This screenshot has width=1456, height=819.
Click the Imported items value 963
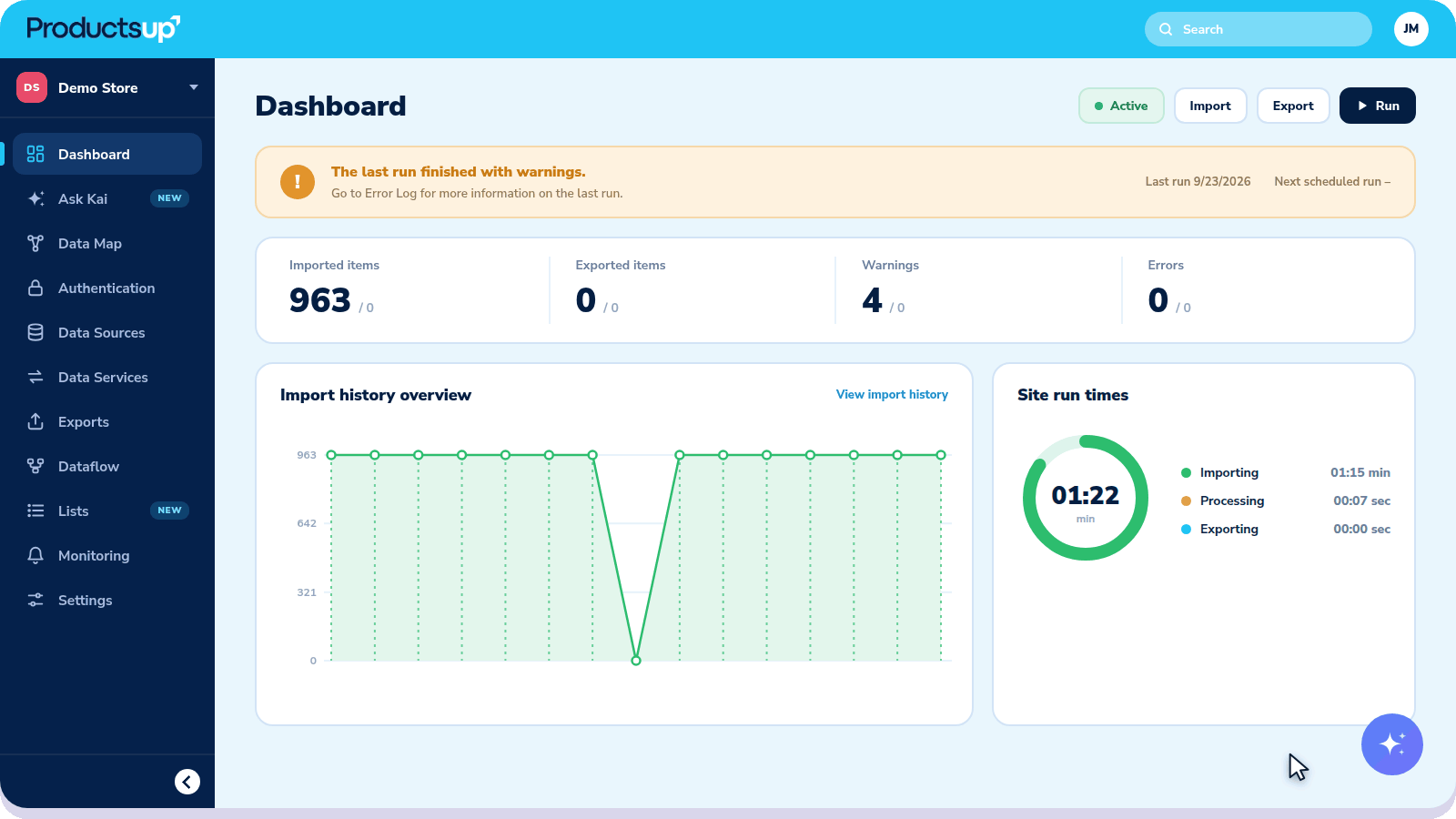[x=320, y=300]
